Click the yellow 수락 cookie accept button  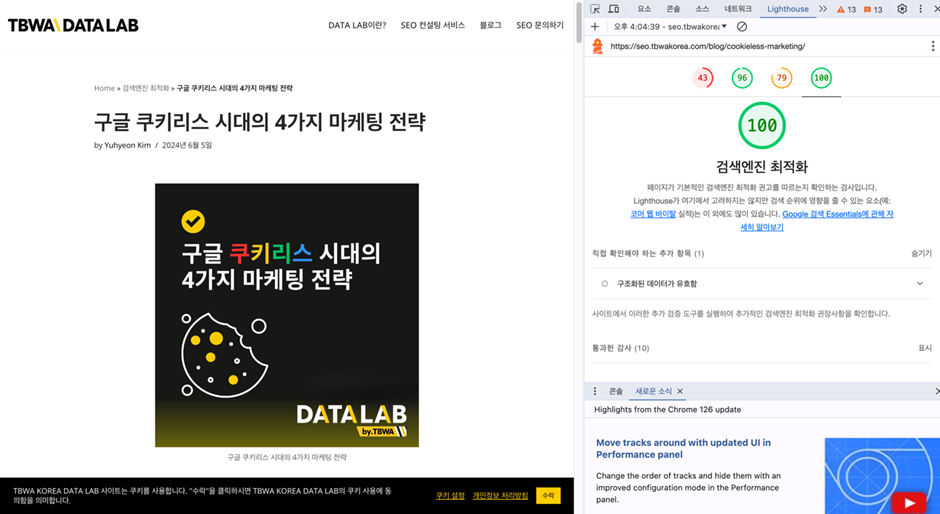548,495
